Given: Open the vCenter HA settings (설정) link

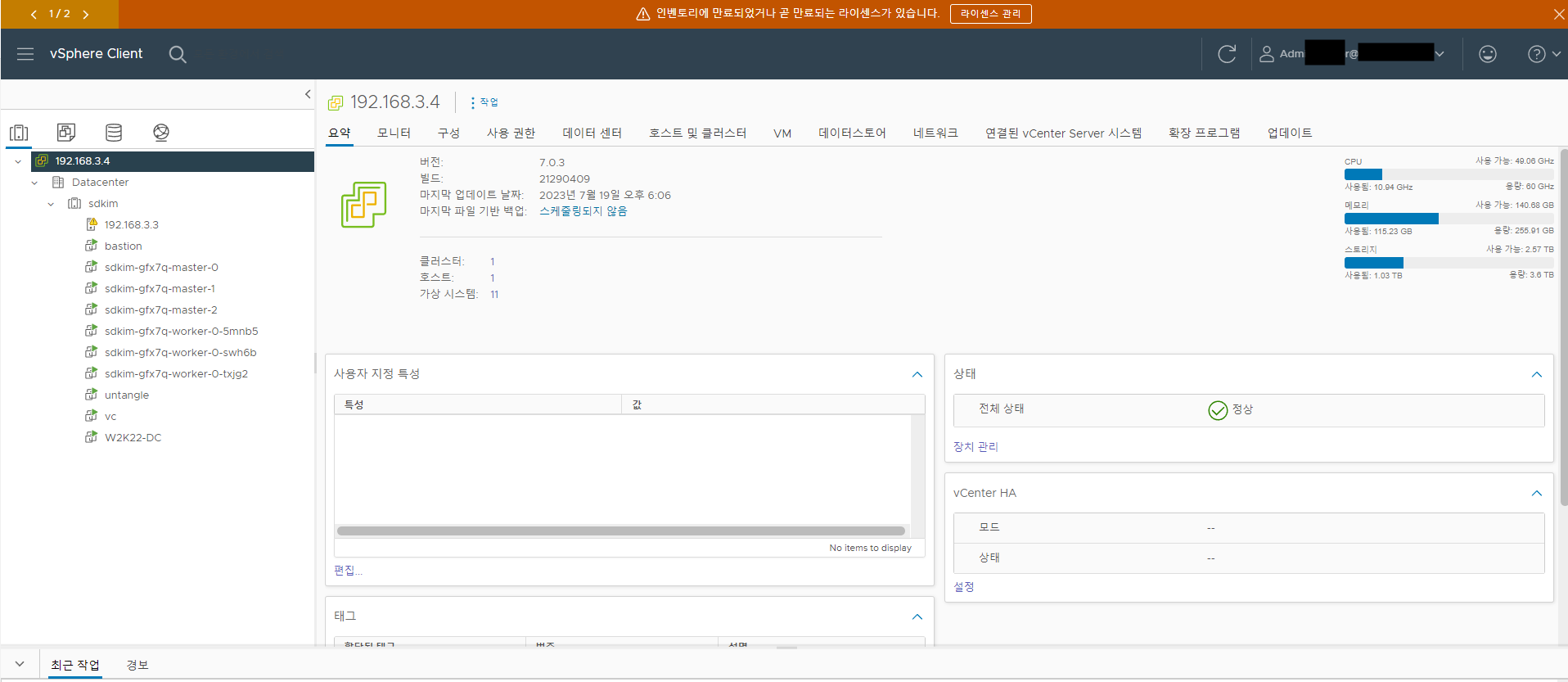Looking at the screenshot, I should coord(964,587).
